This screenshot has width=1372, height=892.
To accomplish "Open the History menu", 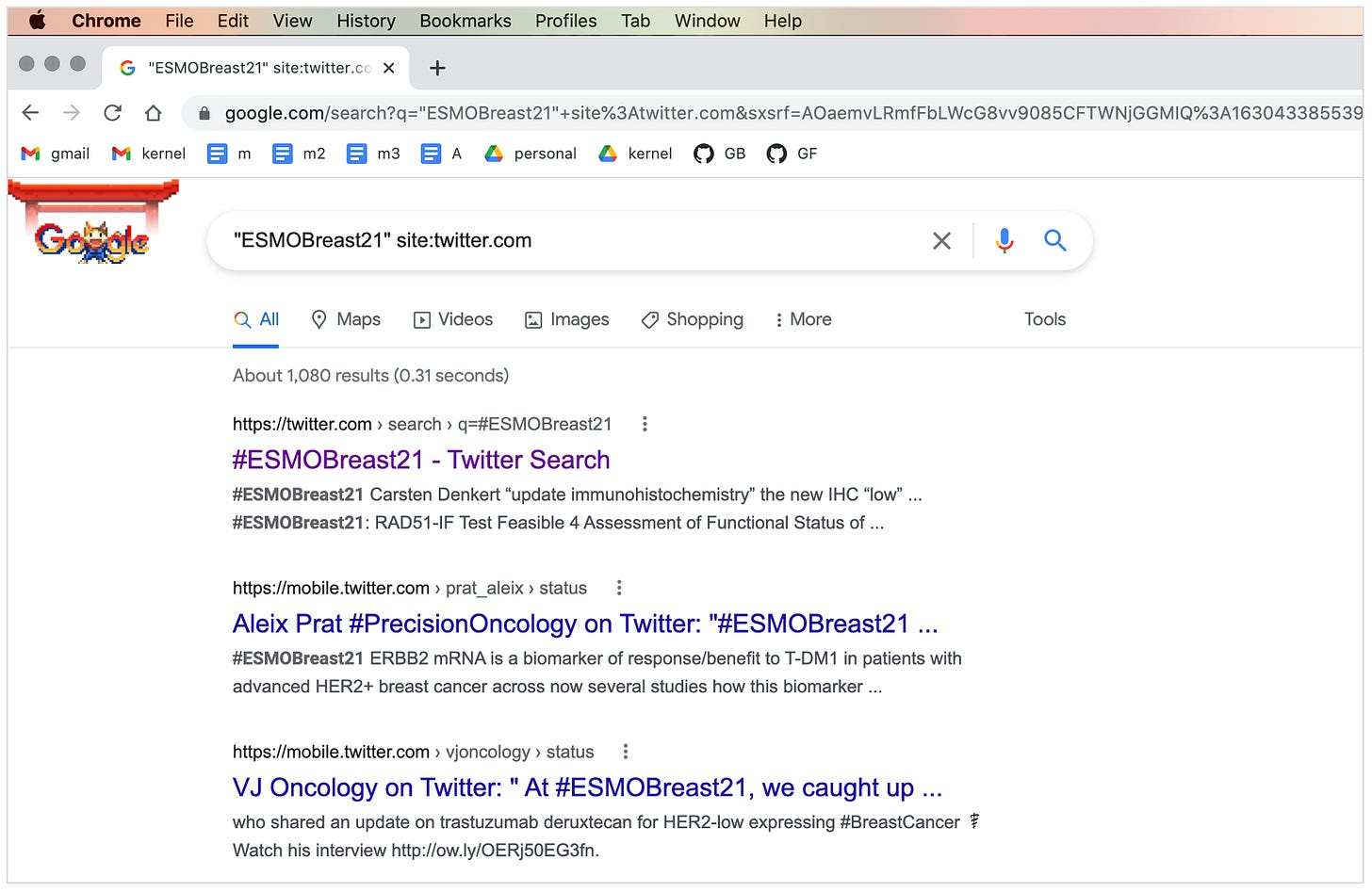I will (x=366, y=21).
